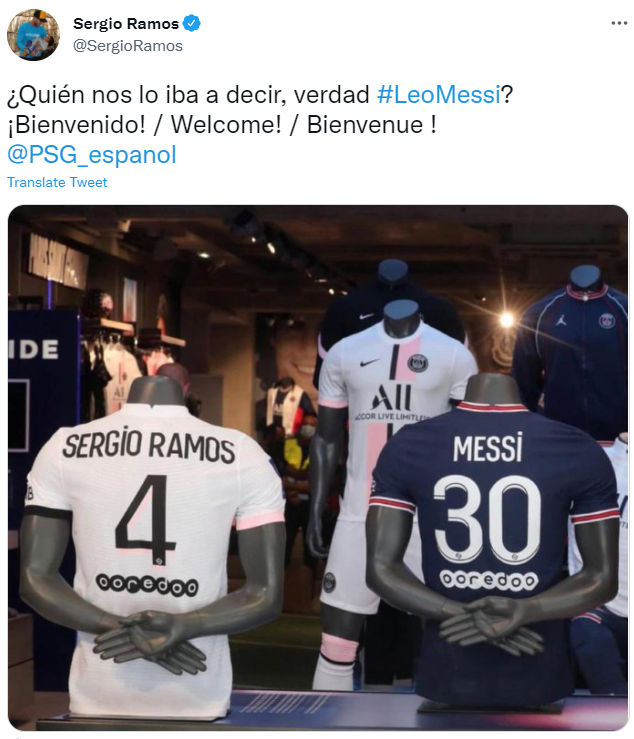This screenshot has height=739, width=634.
Task: Click the ooredoo logo on the white jersey
Action: 147,585
